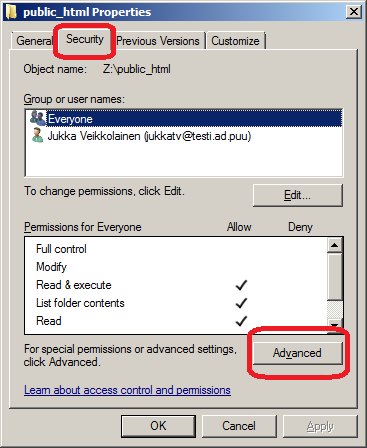Click the List folder contents allow checkmark

point(241,303)
